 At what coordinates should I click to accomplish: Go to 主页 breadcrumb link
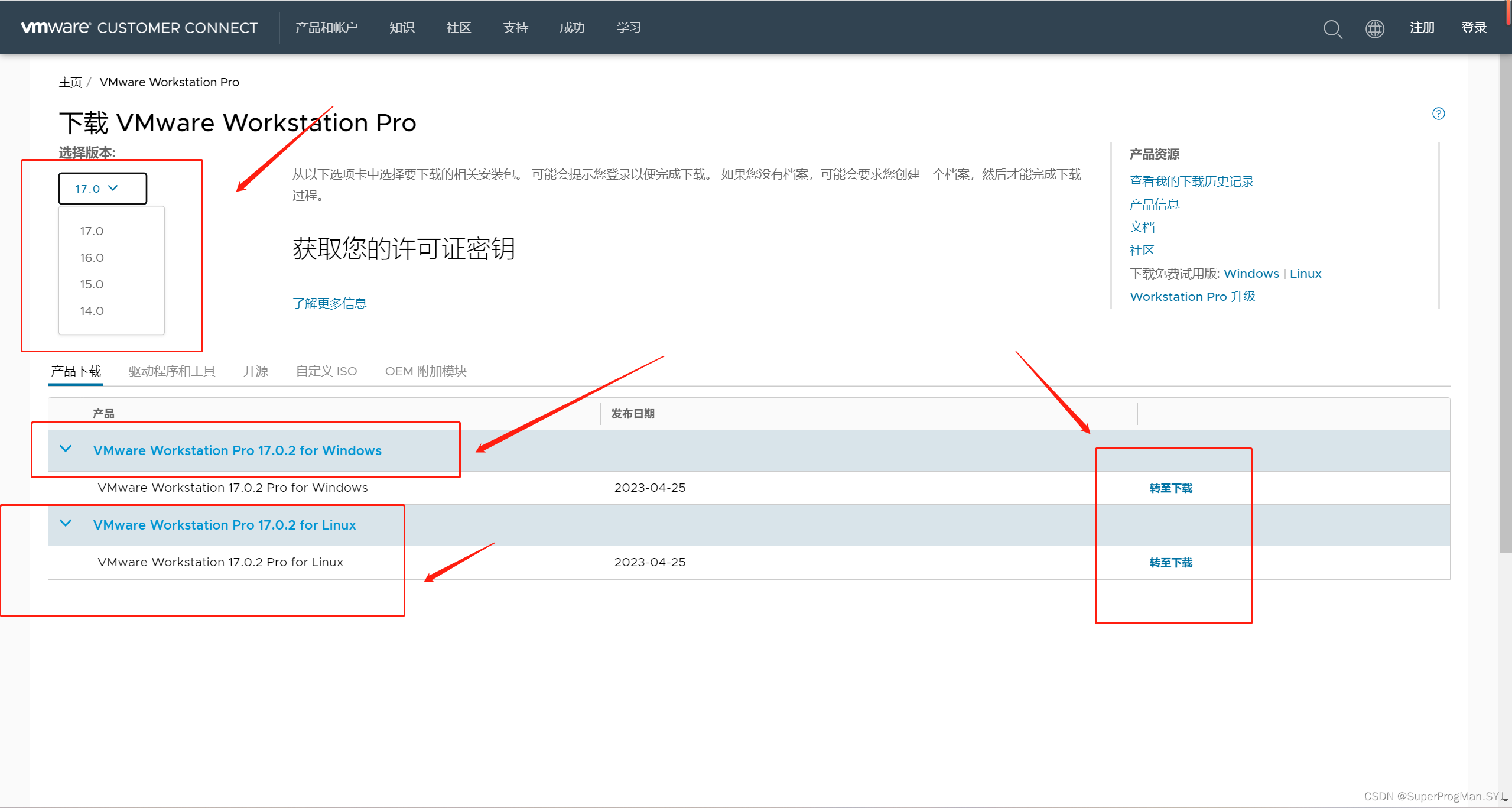point(70,82)
